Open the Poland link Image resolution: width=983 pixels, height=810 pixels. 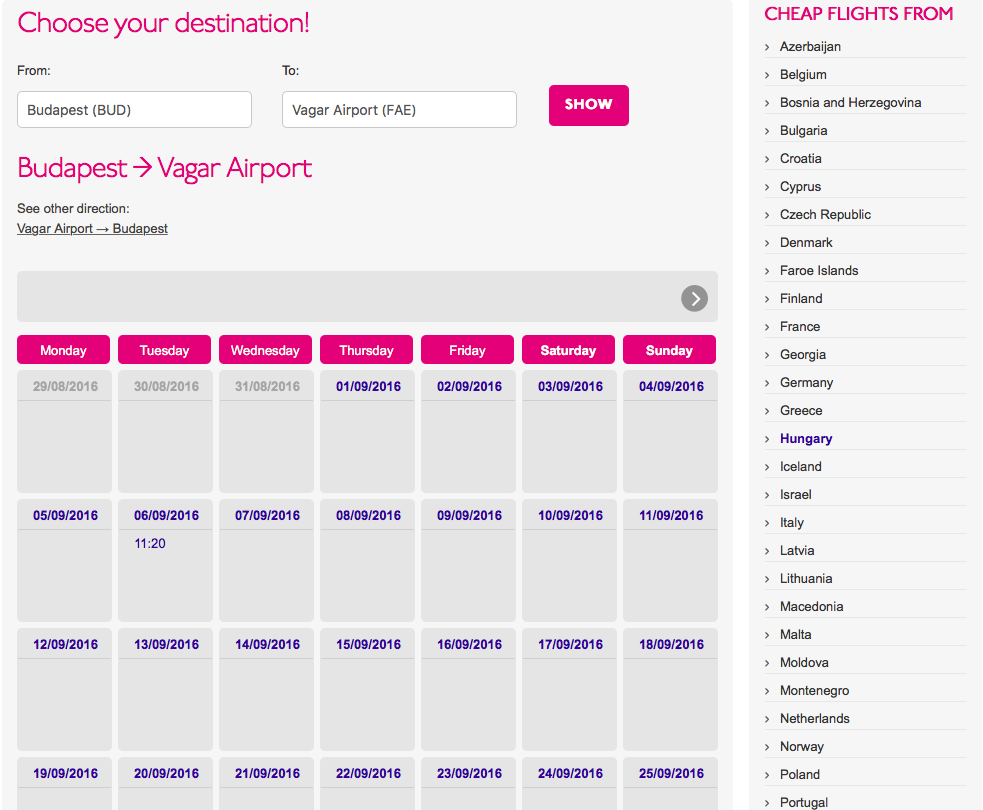(x=799, y=775)
